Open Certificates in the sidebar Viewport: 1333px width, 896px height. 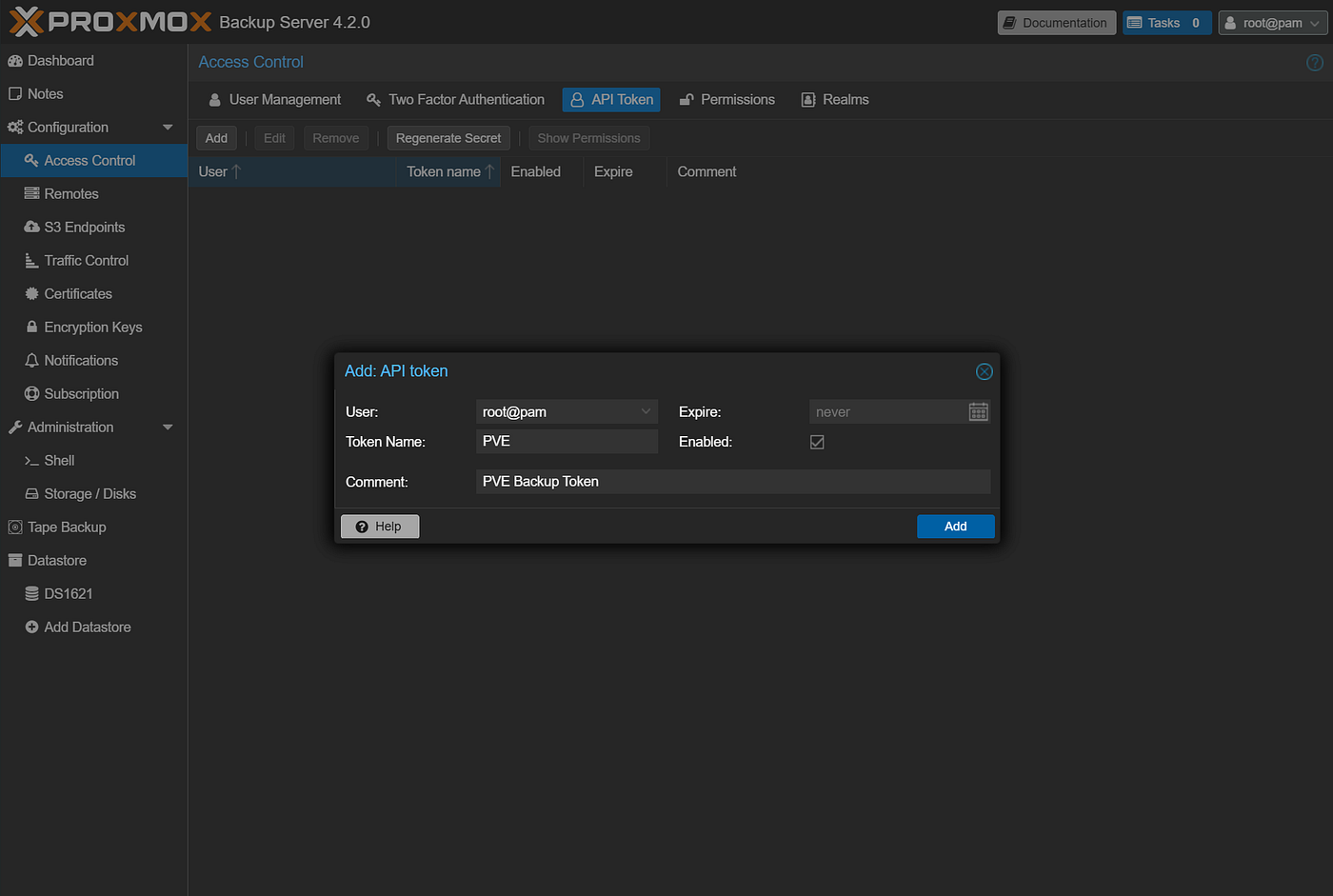[x=93, y=294]
